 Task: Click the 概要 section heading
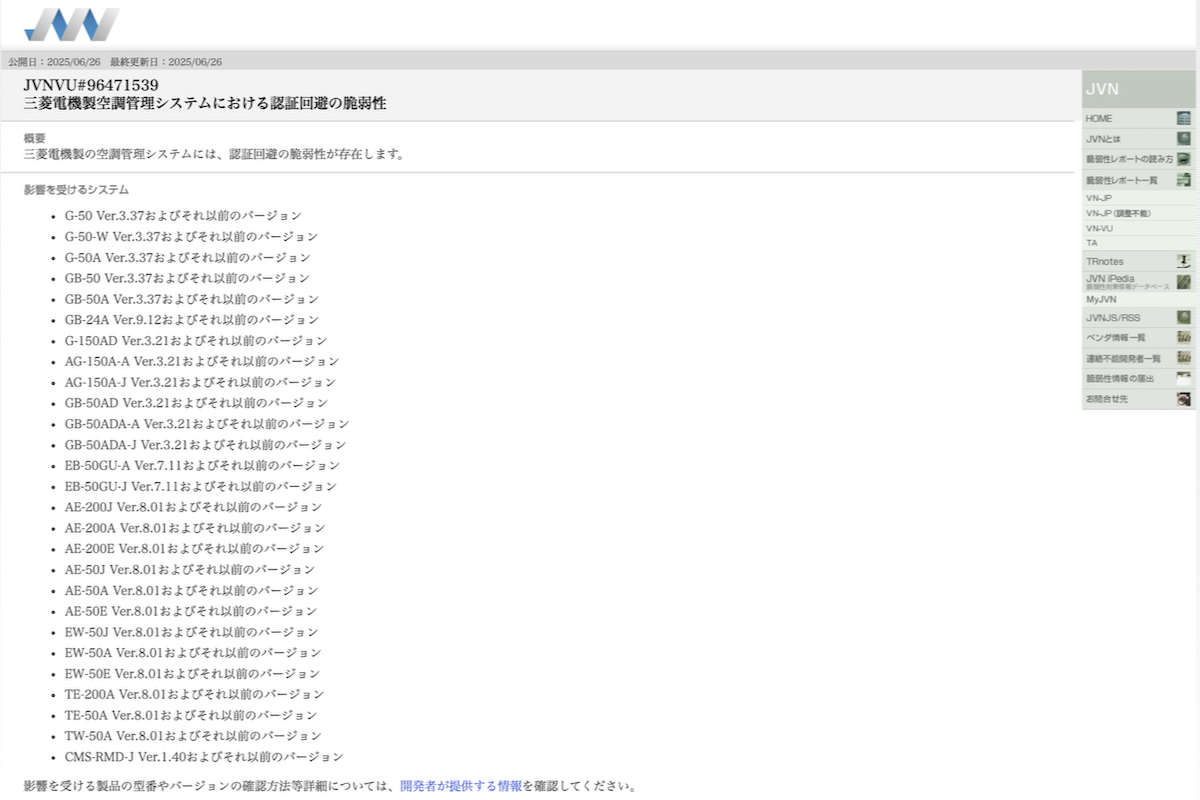click(x=35, y=138)
